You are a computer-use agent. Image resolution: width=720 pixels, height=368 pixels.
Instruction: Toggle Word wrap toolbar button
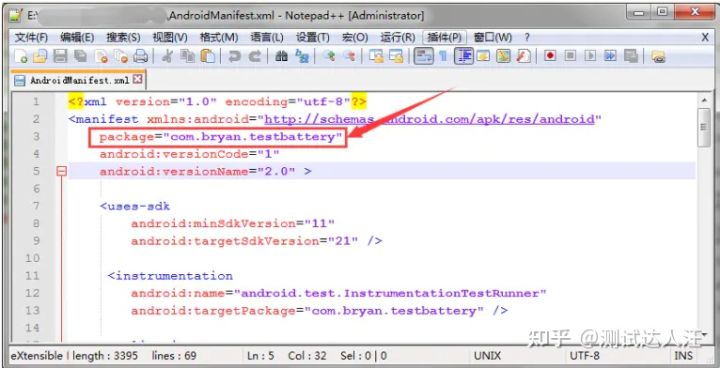coord(423,56)
